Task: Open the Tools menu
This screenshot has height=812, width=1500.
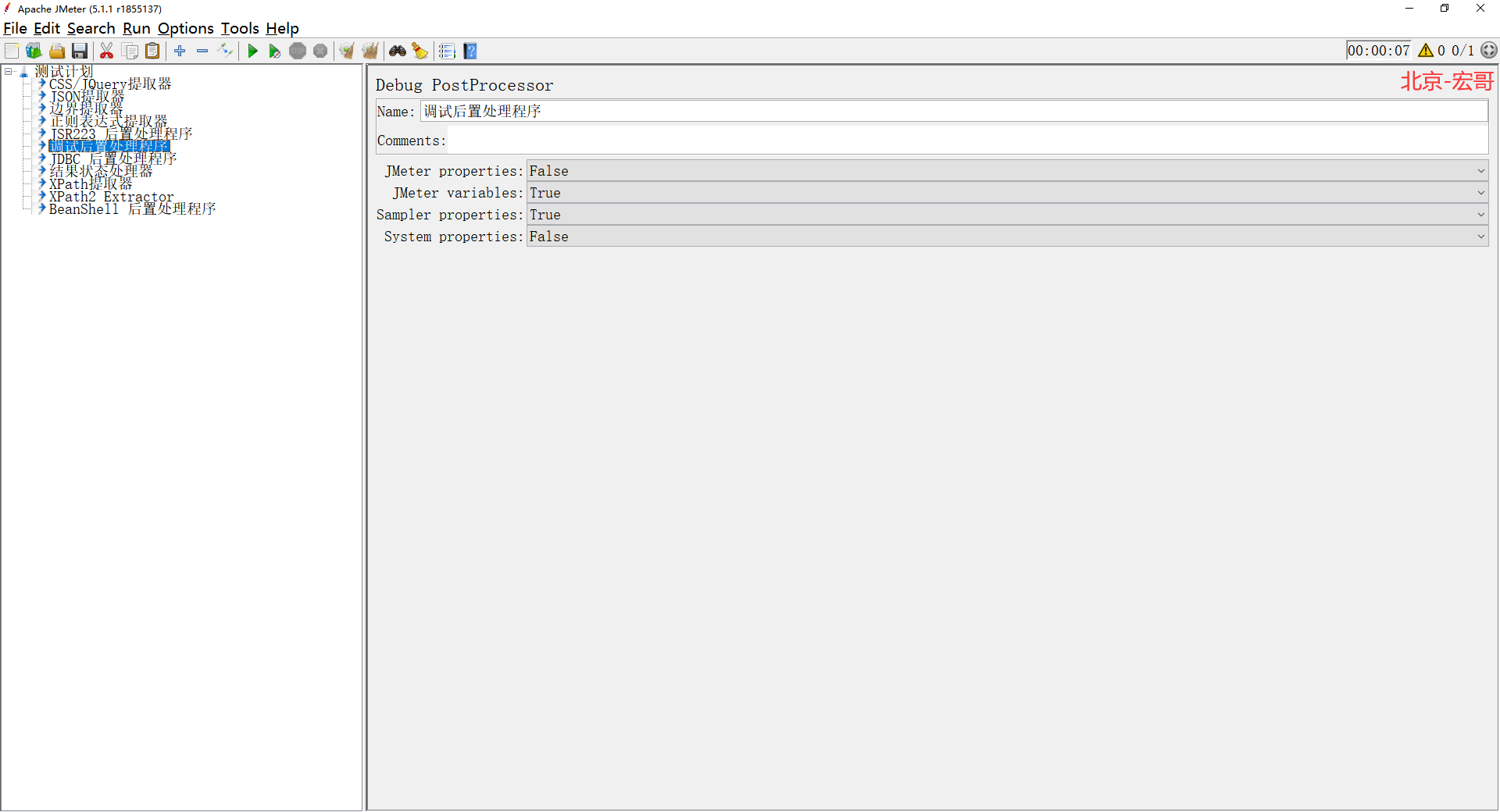Action: coord(240,28)
